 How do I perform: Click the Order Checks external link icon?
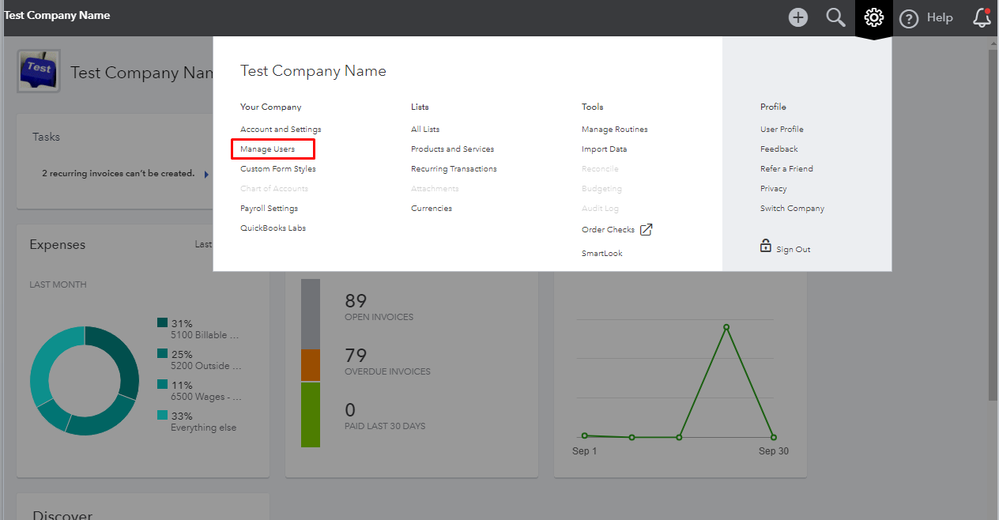[646, 229]
